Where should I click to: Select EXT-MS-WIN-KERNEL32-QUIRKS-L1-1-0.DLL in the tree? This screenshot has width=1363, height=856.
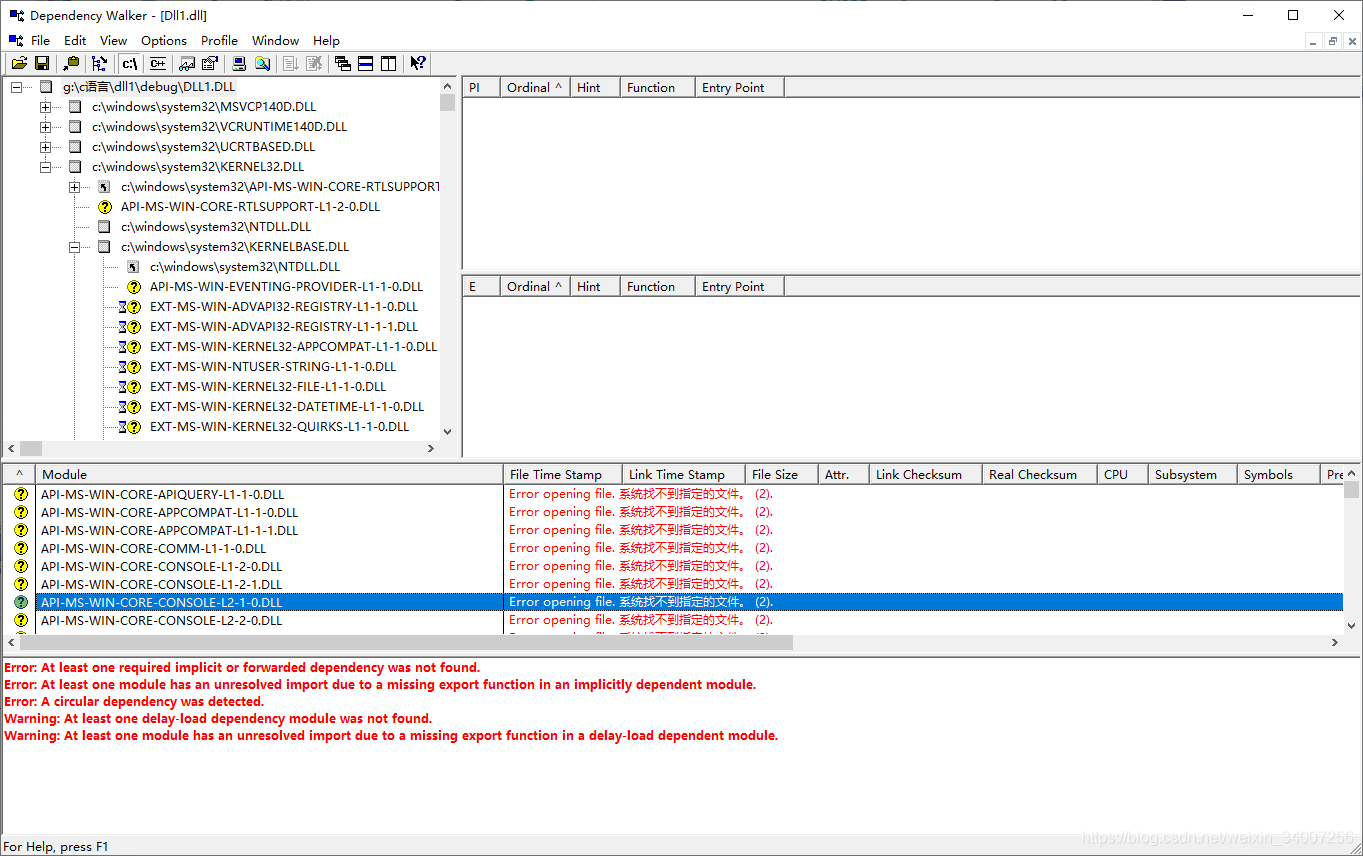tap(279, 427)
